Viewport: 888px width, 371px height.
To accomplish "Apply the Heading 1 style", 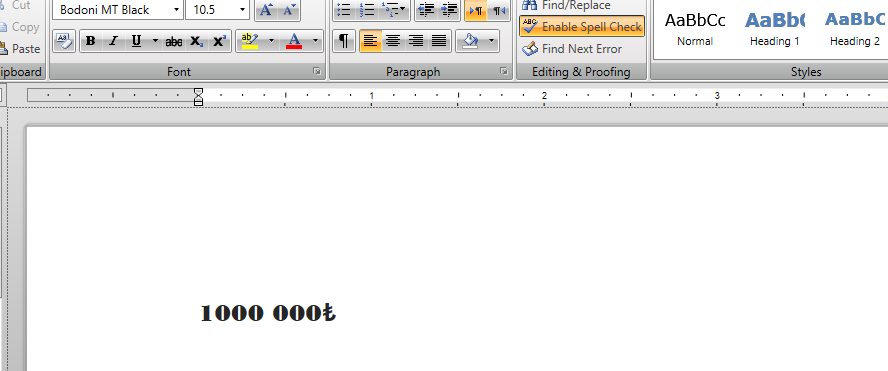I will [x=774, y=29].
